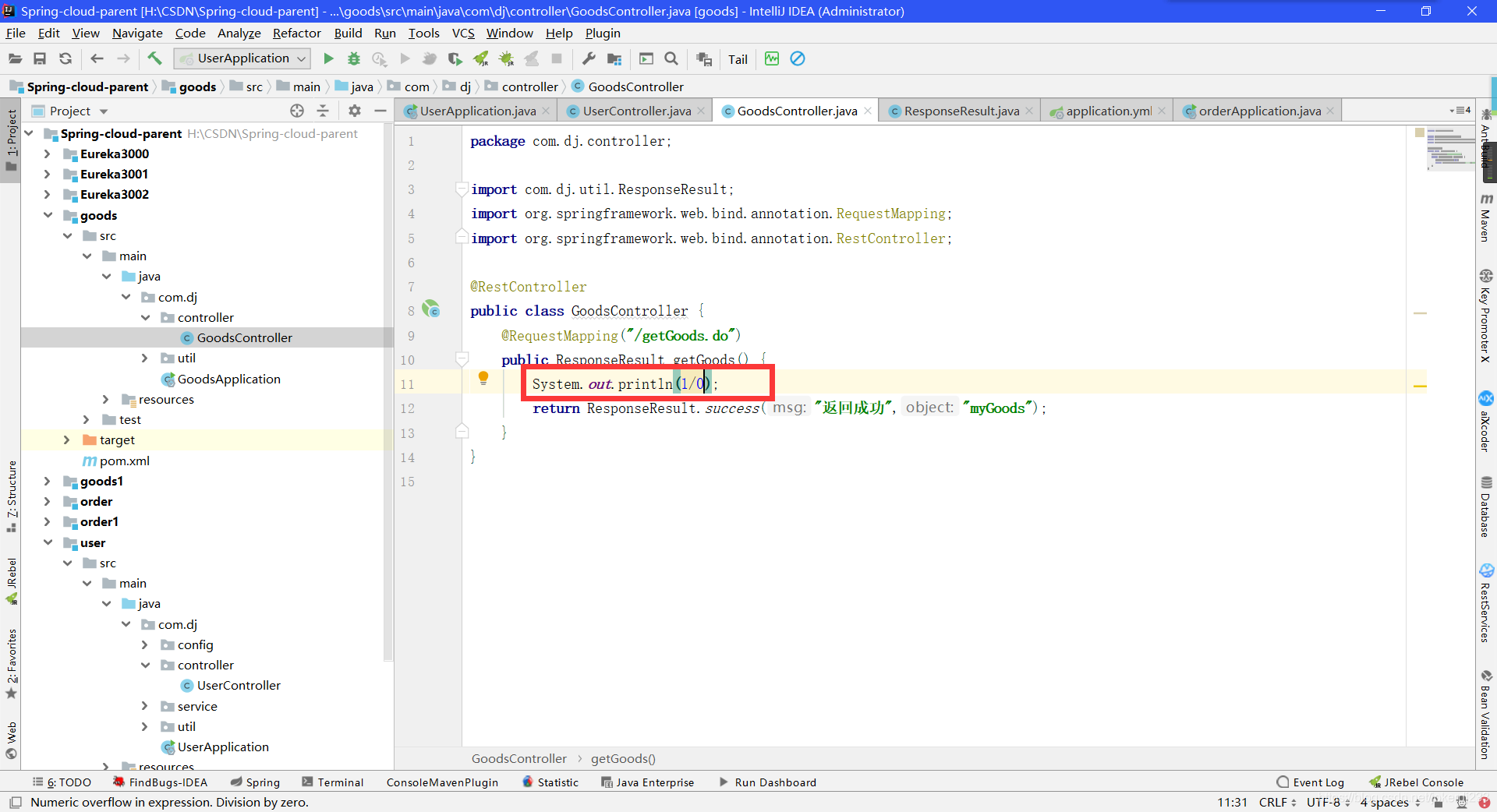Open the JRebel Console

click(x=1416, y=782)
